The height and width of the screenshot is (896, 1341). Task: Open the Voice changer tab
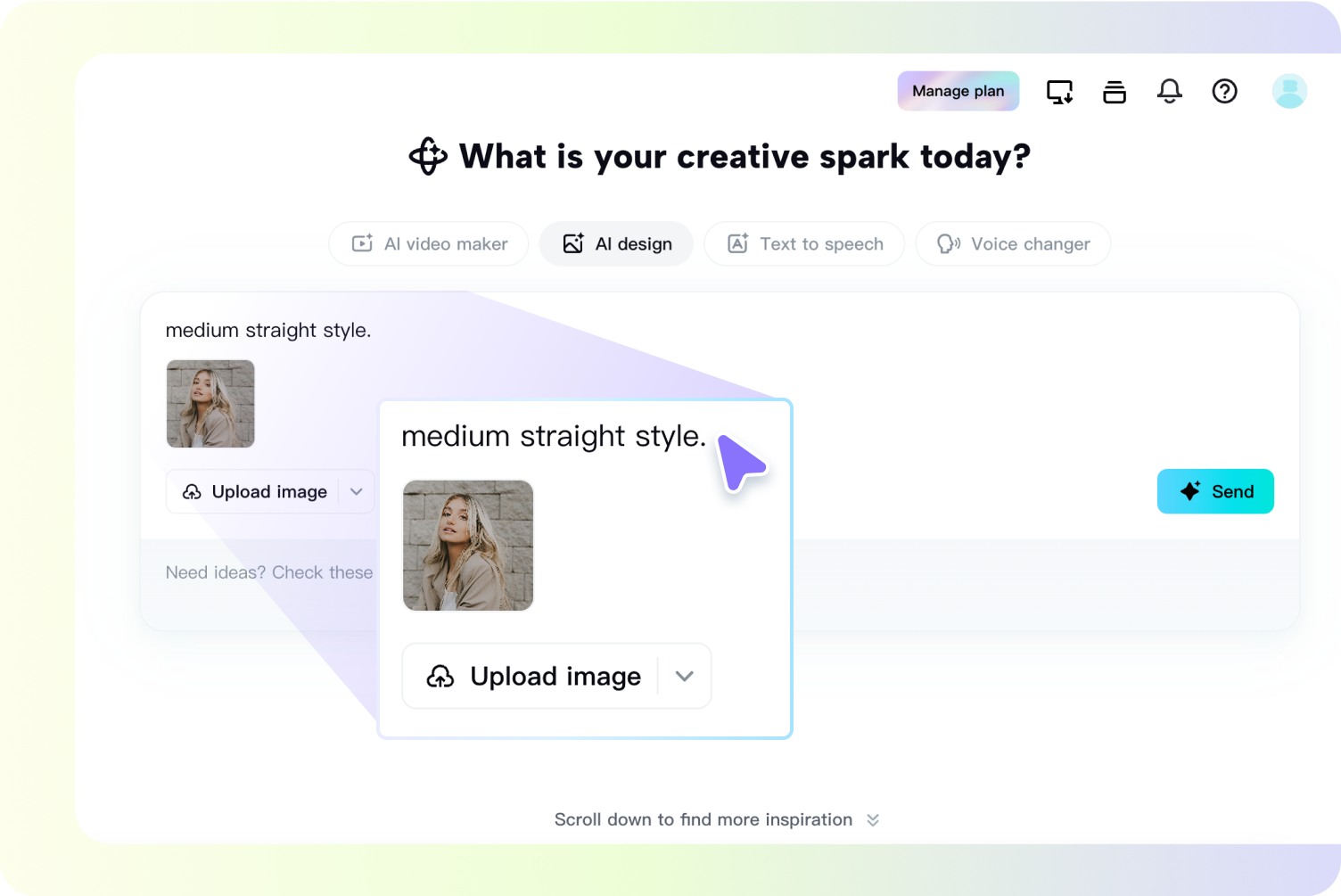pyautogui.click(x=1013, y=244)
